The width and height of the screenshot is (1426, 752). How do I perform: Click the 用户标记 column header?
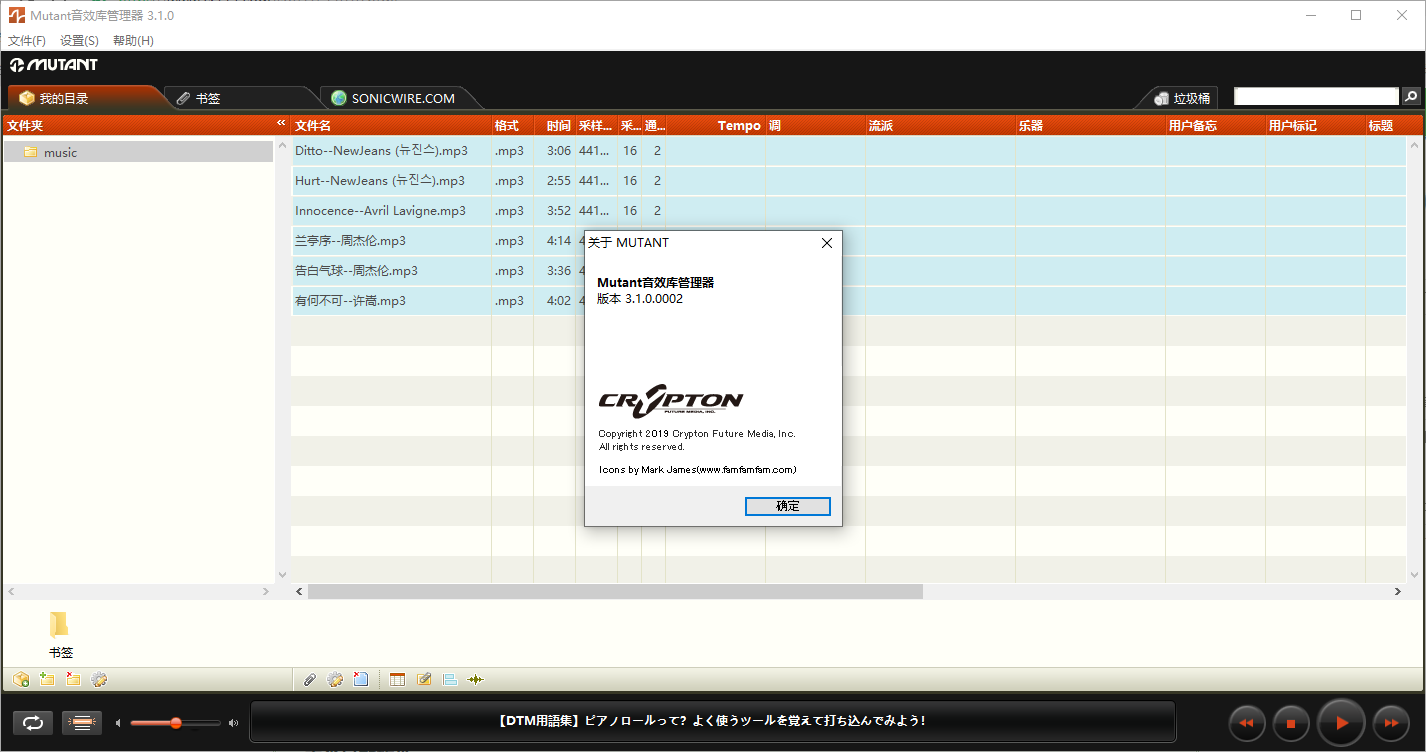(1315, 126)
